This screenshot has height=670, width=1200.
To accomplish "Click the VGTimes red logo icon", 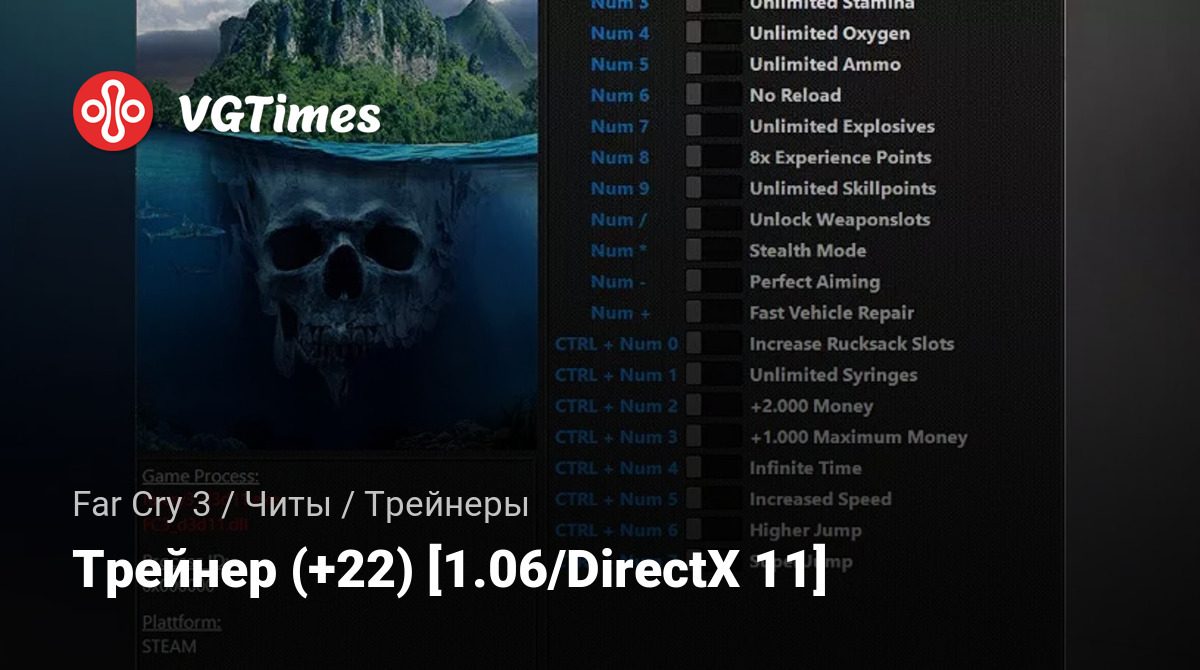I will point(113,111).
